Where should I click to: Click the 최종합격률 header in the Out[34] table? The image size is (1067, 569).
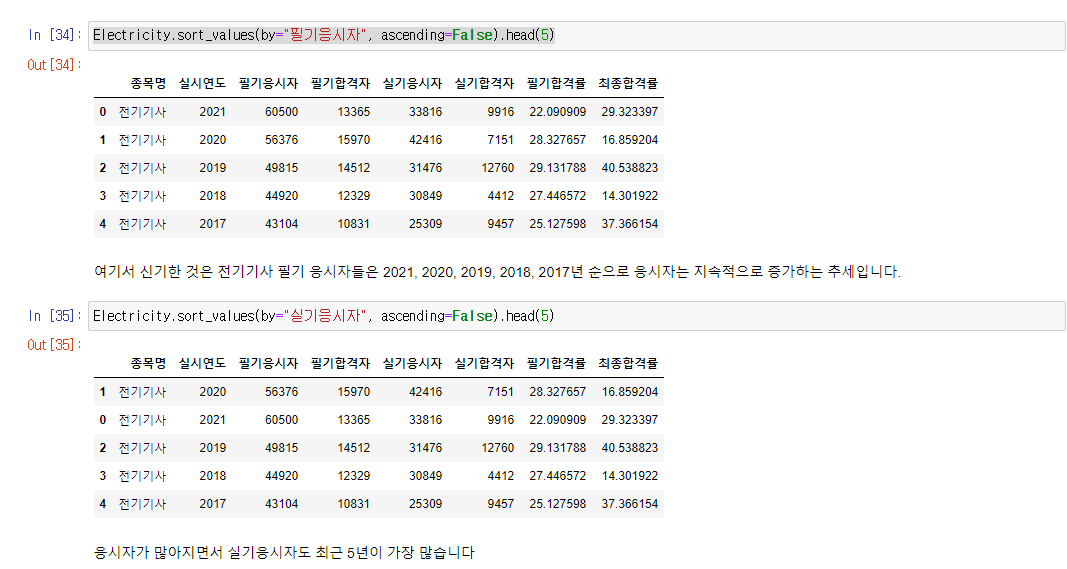point(628,83)
